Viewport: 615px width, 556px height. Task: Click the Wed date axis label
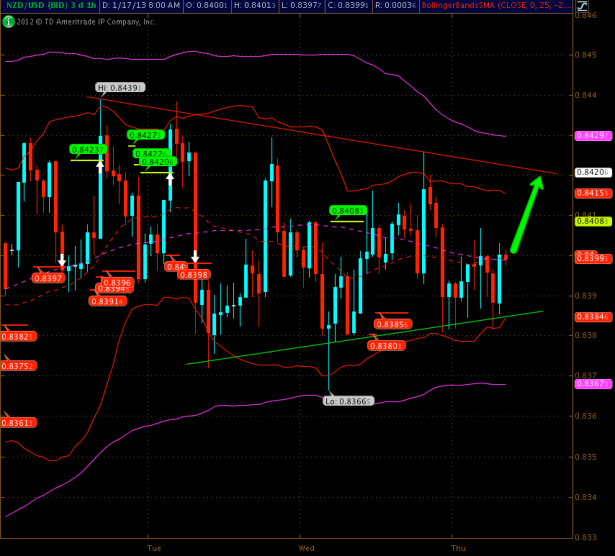(306, 548)
